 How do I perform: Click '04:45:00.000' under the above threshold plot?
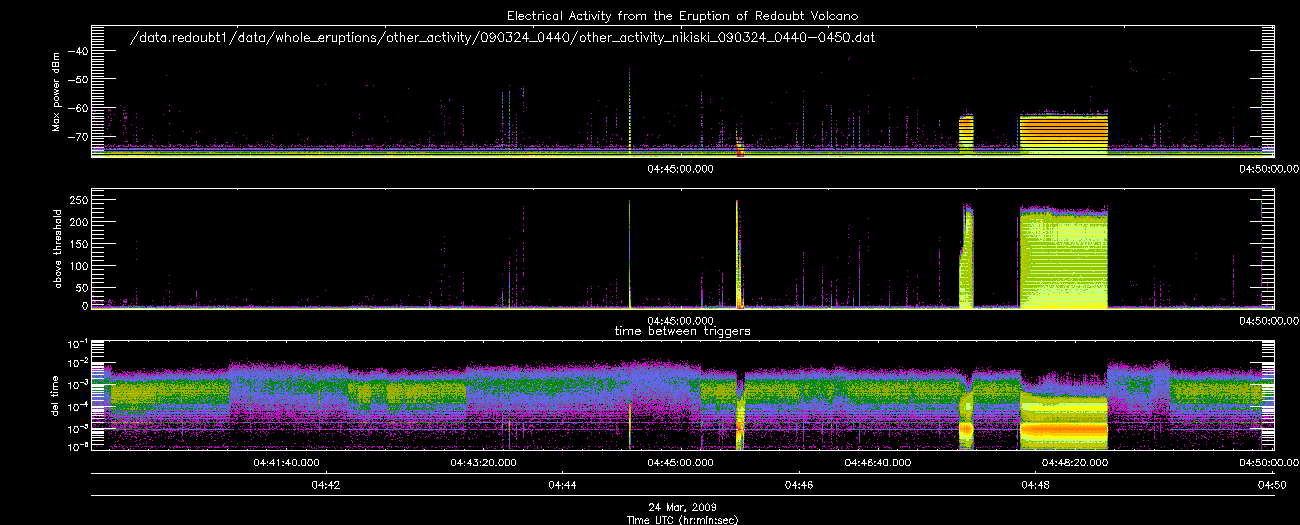pos(679,320)
